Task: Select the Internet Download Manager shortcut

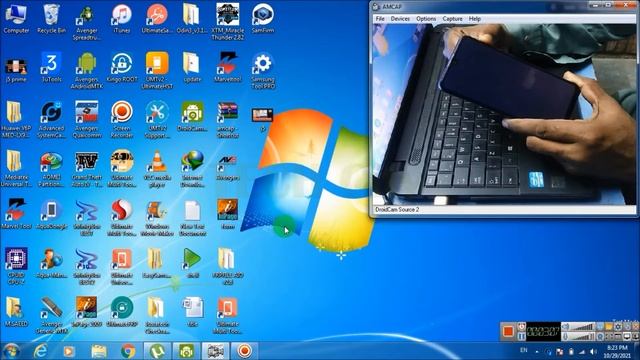Action: pyautogui.click(x=192, y=169)
